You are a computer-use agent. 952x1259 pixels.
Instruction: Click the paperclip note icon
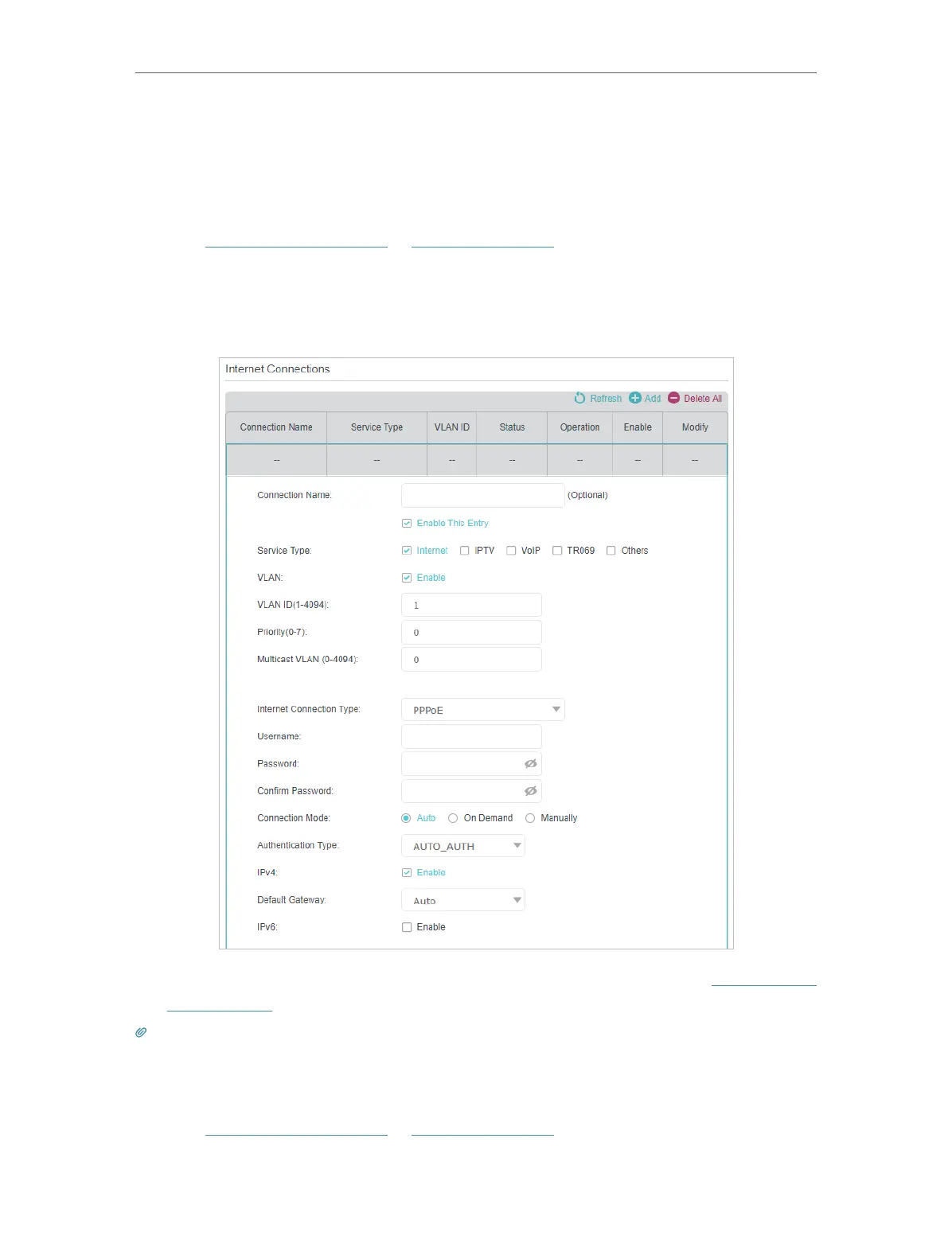tap(141, 1032)
